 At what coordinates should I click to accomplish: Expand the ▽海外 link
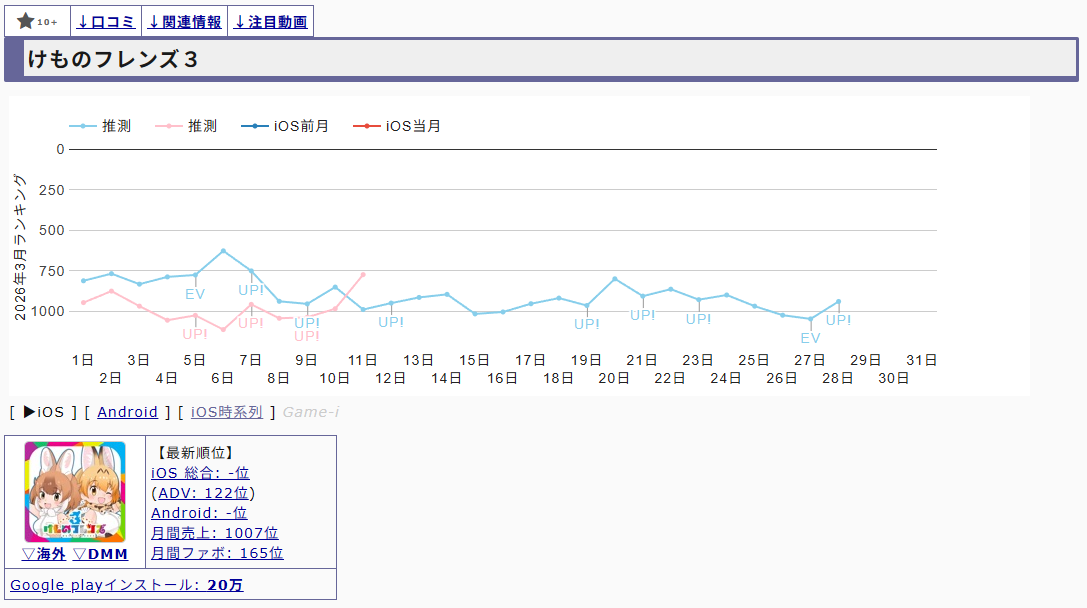[44, 554]
